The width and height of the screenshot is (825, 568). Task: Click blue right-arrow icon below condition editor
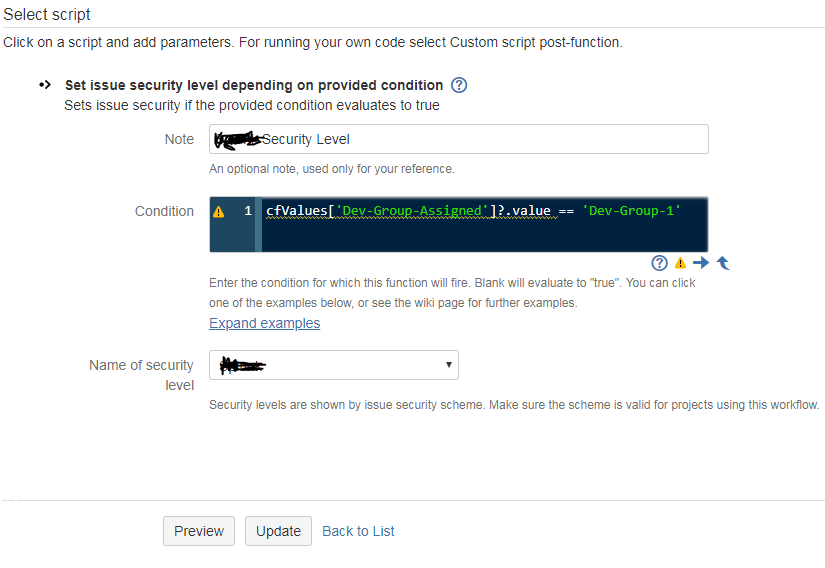point(701,262)
